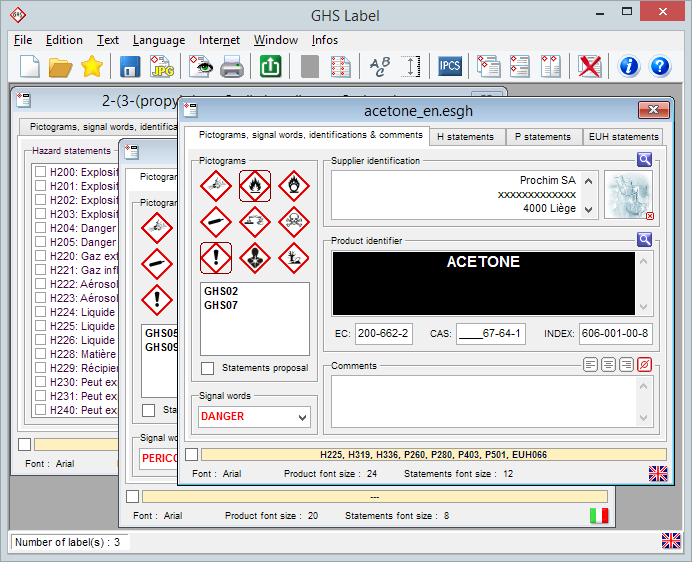Select the exclamation mark pictogram in acetone window
This screenshot has height=562, width=692.
click(x=216, y=258)
